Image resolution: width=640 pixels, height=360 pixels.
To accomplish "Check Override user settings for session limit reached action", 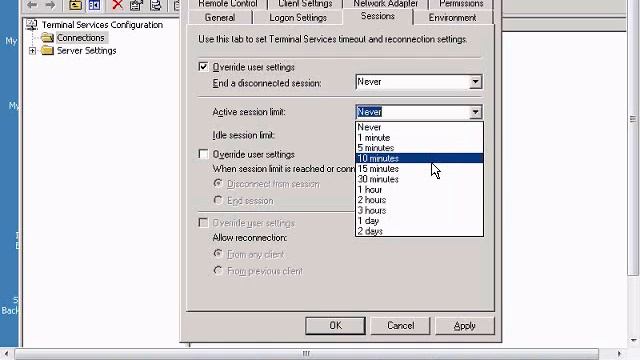I will (203, 154).
